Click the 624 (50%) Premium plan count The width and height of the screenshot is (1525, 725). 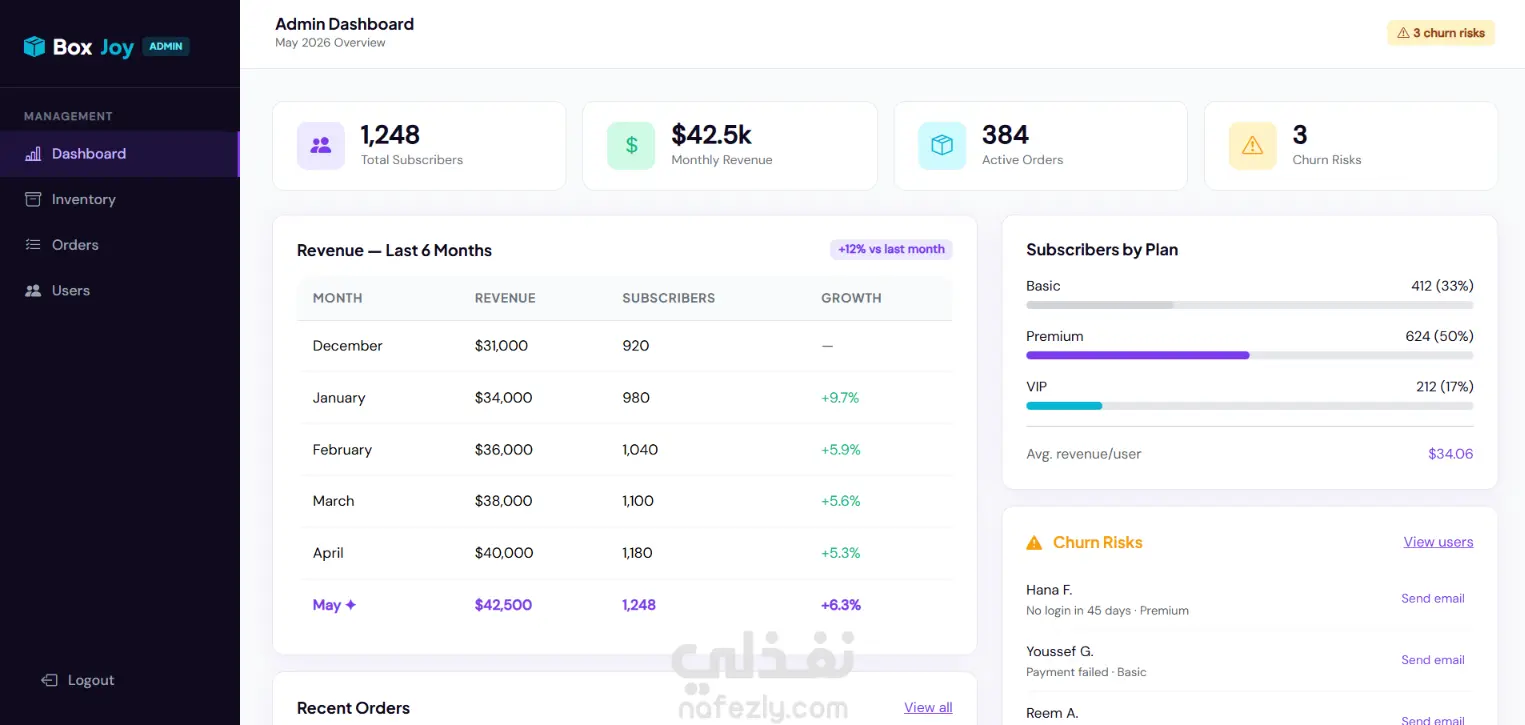[1439, 336]
